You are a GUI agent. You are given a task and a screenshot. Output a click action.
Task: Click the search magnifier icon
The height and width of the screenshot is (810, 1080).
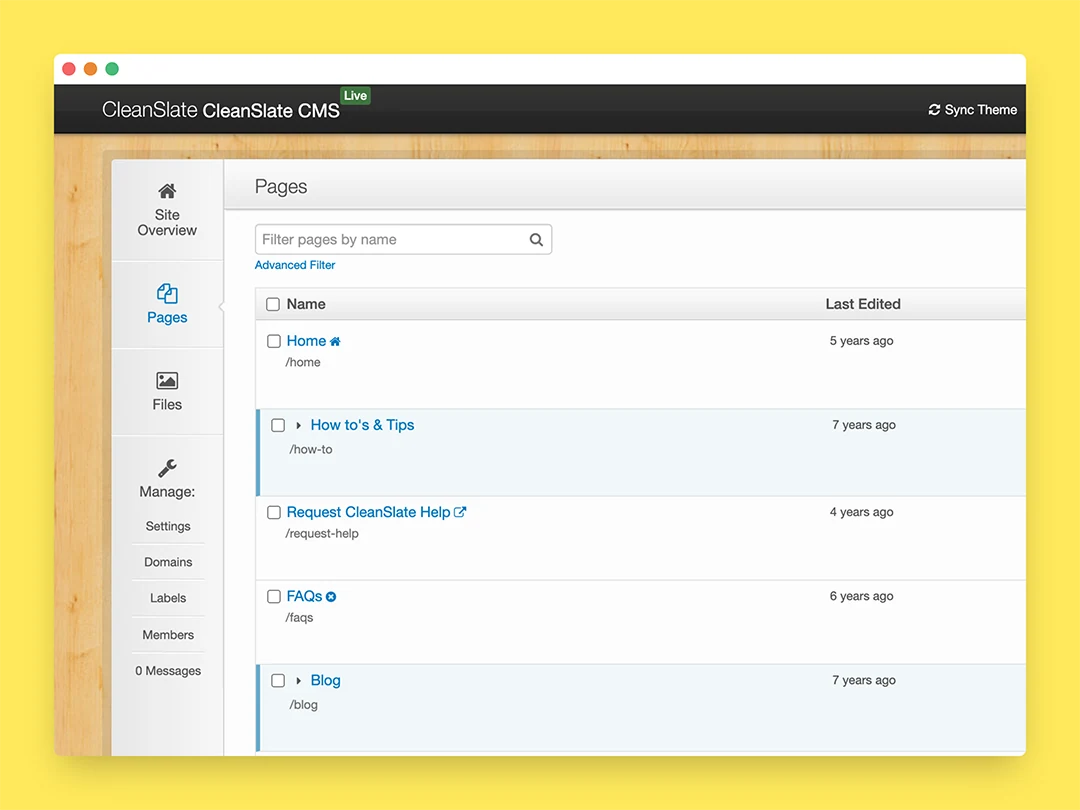(536, 240)
